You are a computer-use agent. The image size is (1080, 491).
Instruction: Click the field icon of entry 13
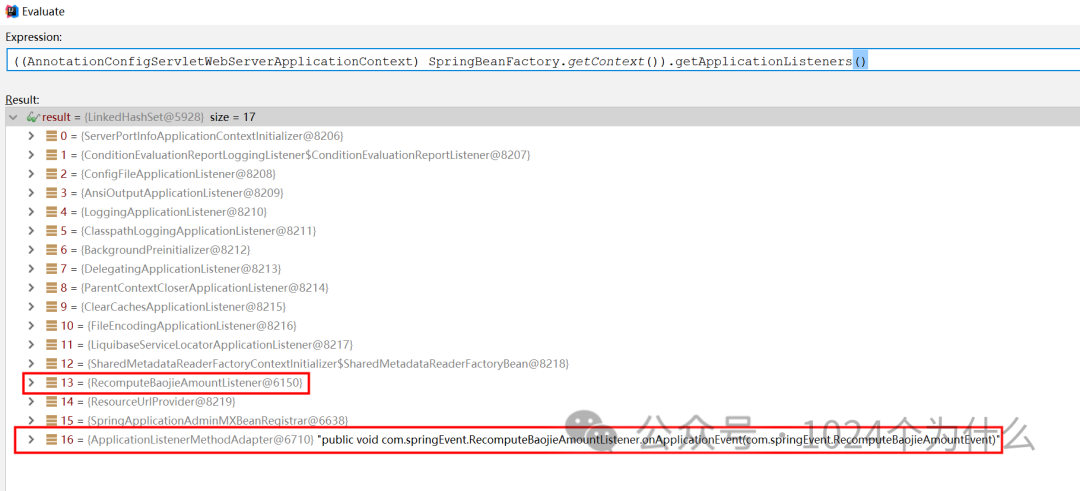coord(52,382)
